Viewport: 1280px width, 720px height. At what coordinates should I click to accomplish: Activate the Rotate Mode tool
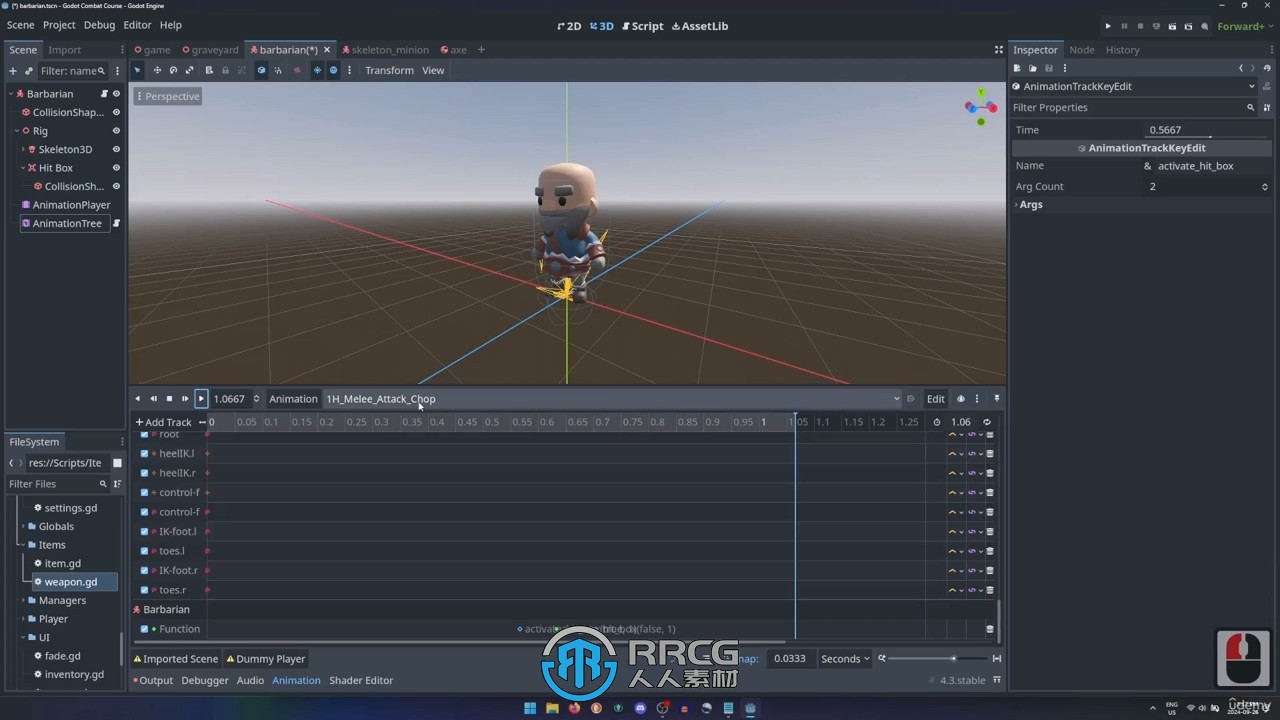[173, 70]
